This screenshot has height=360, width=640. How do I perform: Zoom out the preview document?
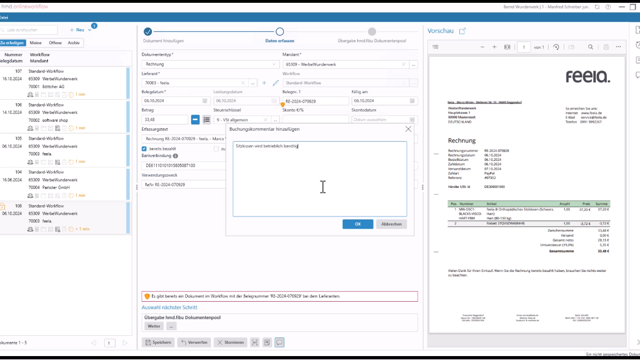[x=482, y=47]
